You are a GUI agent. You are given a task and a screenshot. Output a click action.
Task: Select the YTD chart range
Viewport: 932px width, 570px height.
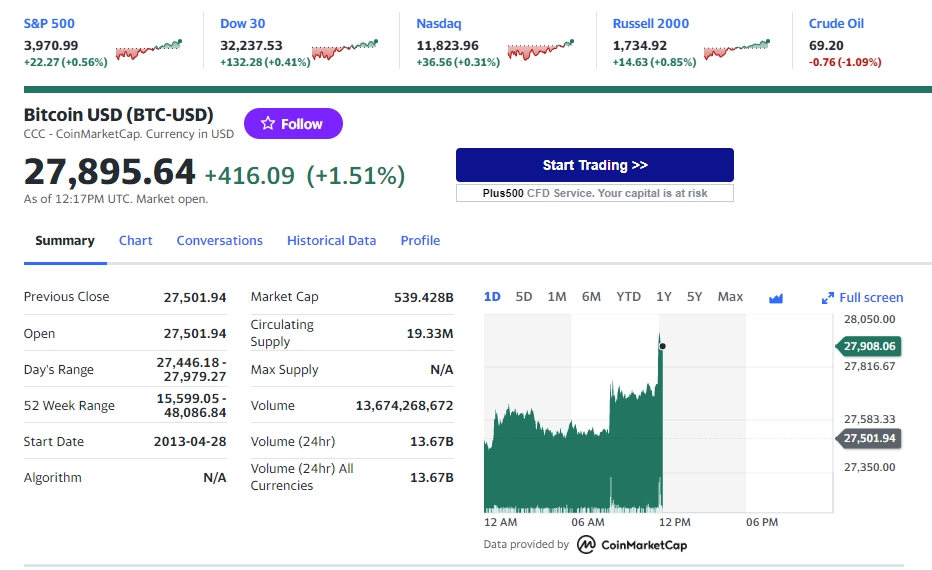(628, 297)
